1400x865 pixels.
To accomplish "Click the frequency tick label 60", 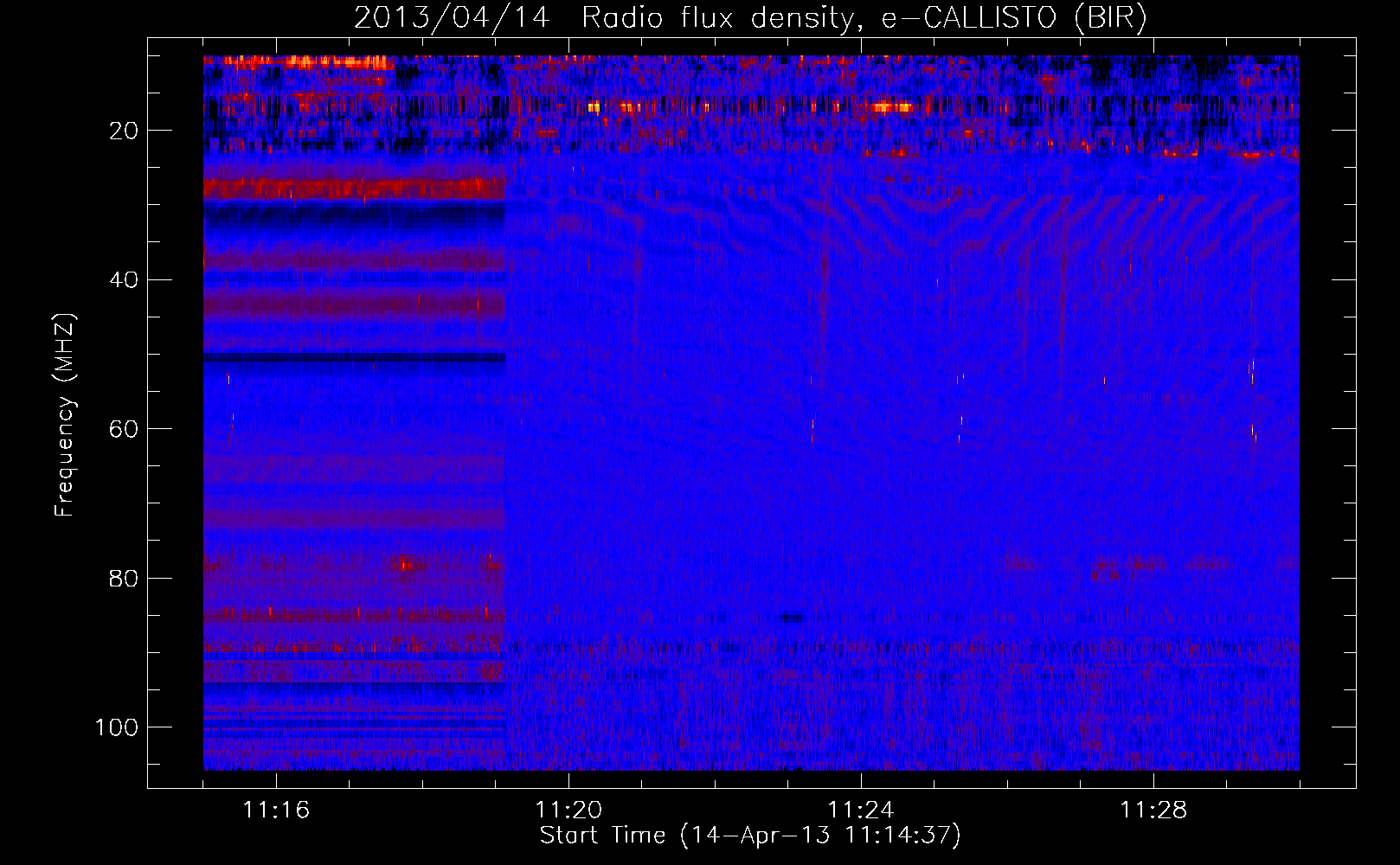I will point(124,429).
